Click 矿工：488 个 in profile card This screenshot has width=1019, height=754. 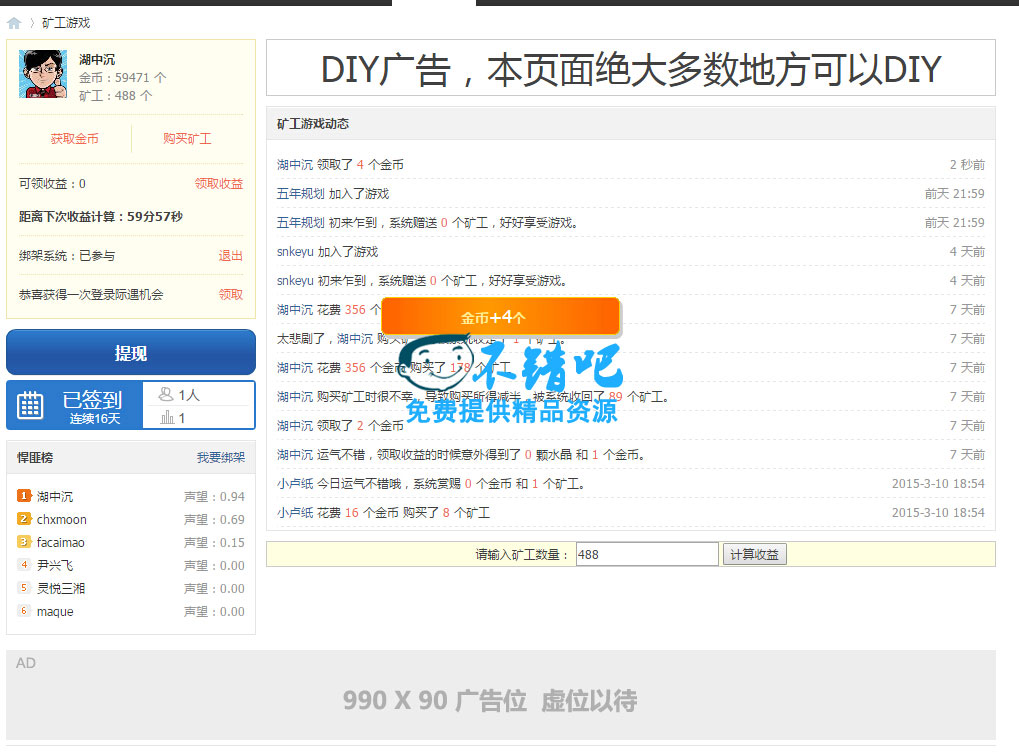pos(116,96)
